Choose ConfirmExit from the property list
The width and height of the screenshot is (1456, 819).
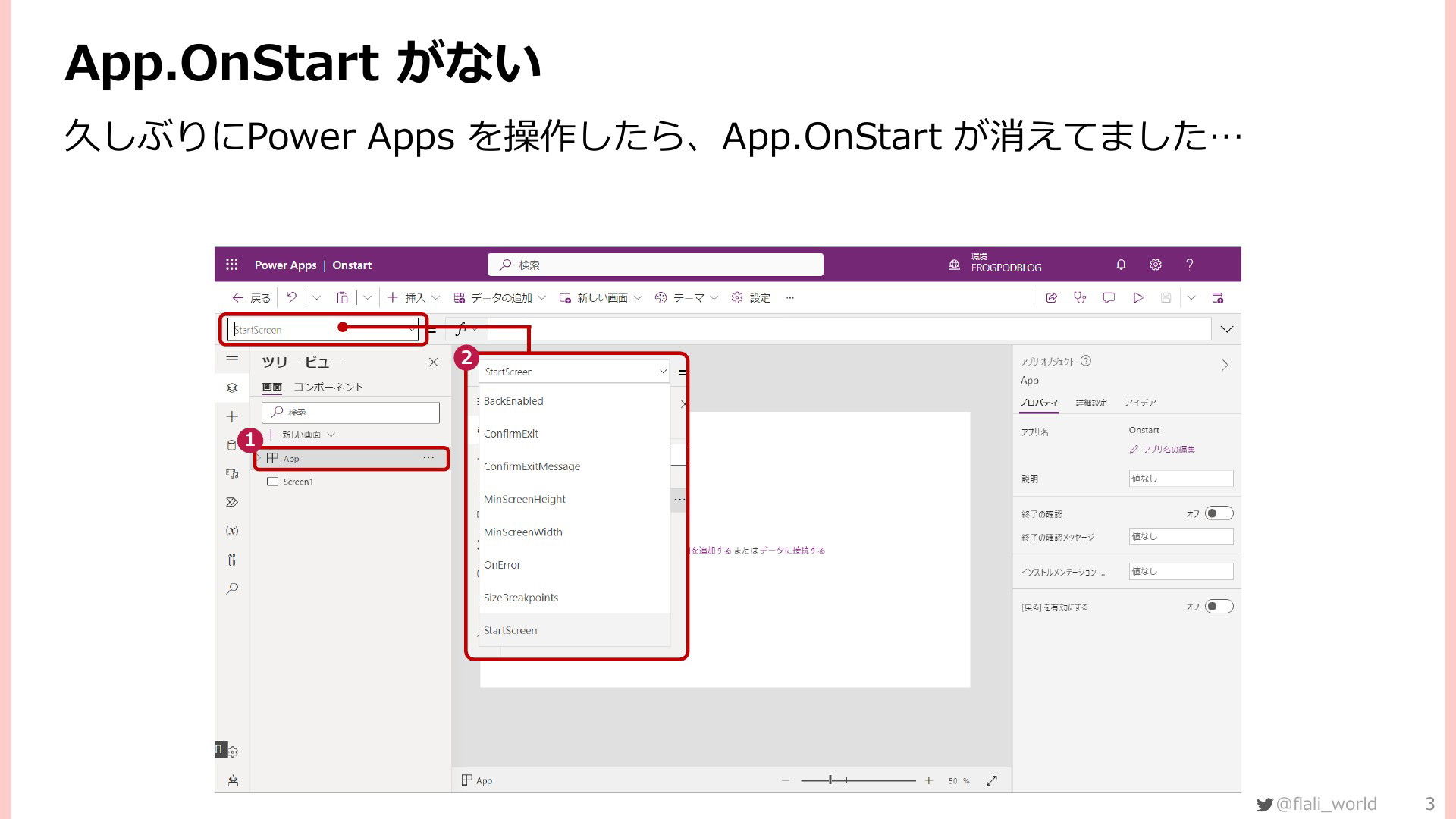(x=575, y=434)
